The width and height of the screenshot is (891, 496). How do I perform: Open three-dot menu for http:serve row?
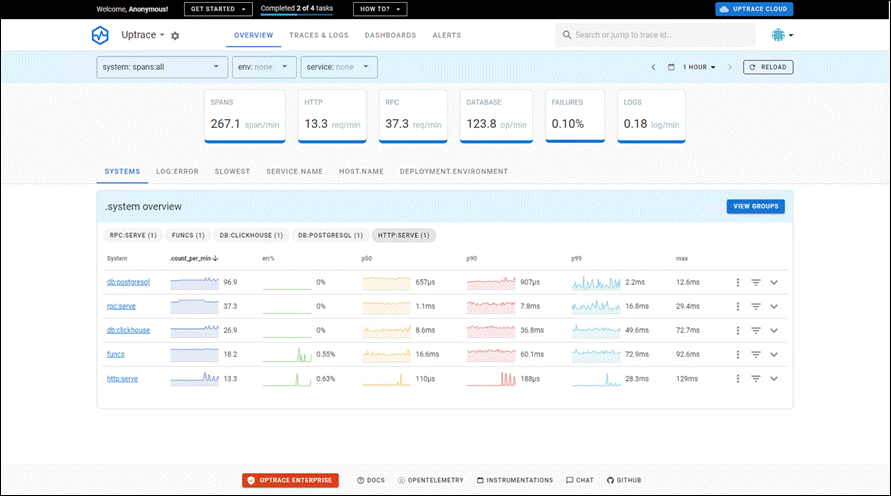click(x=738, y=378)
